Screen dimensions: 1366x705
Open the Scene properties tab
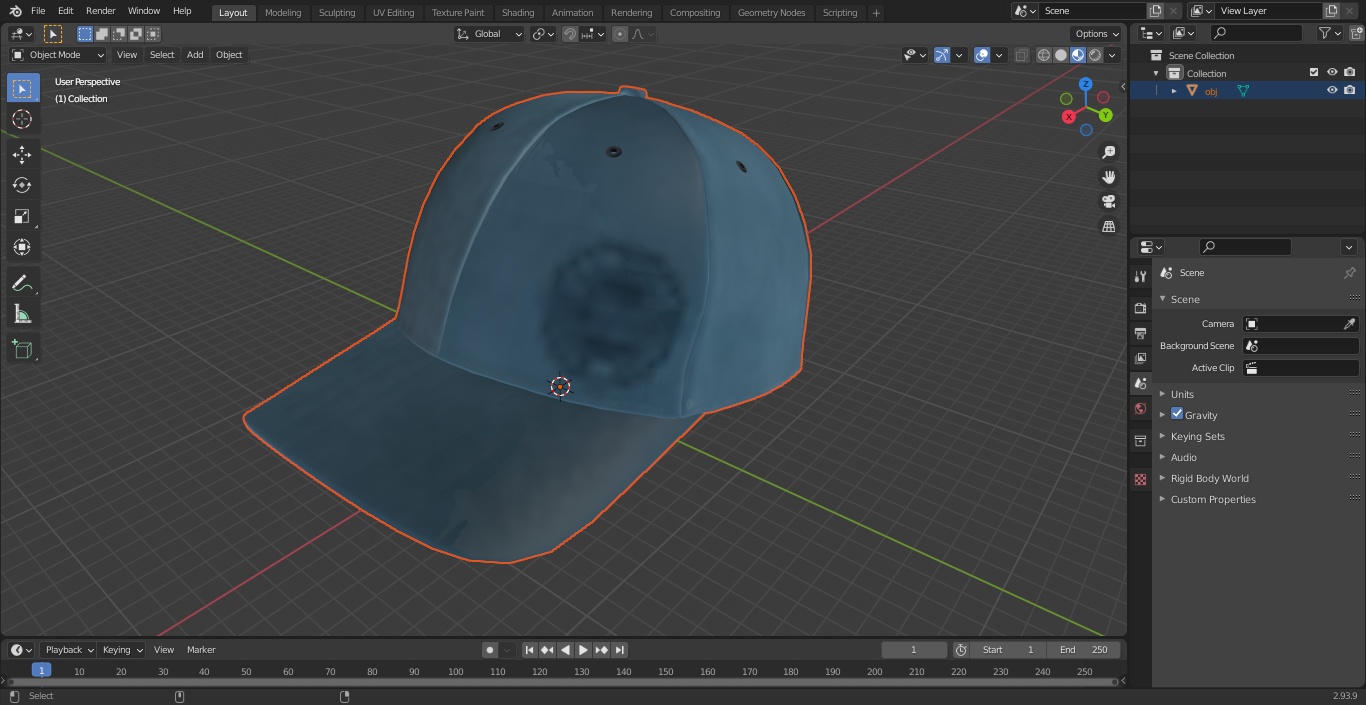(1140, 383)
